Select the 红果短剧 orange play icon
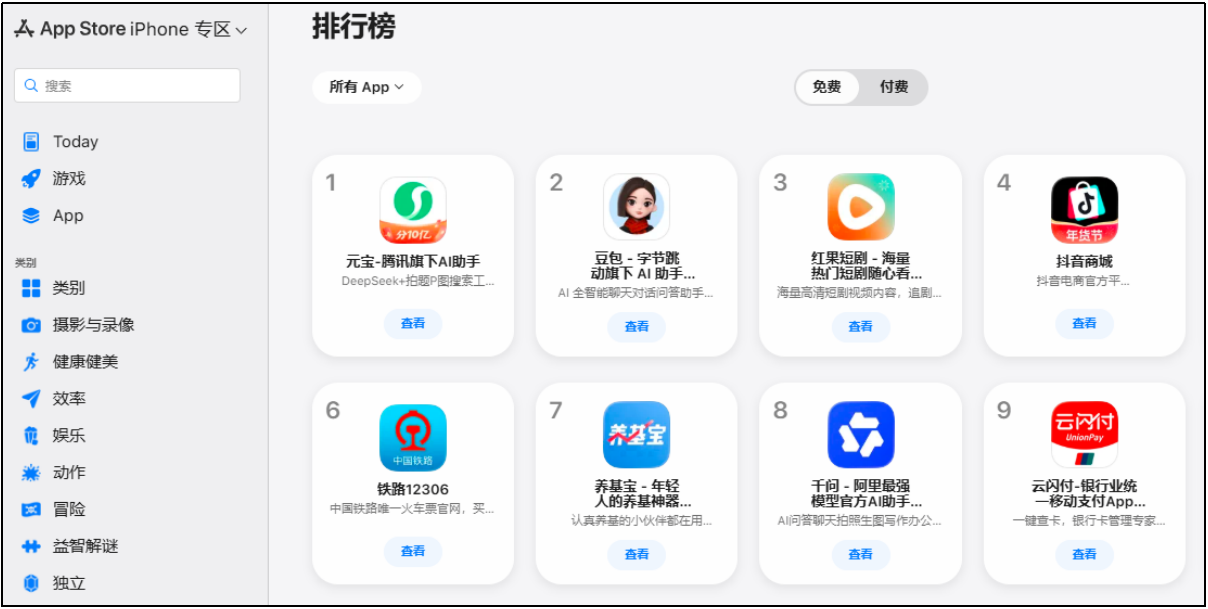 tap(861, 207)
